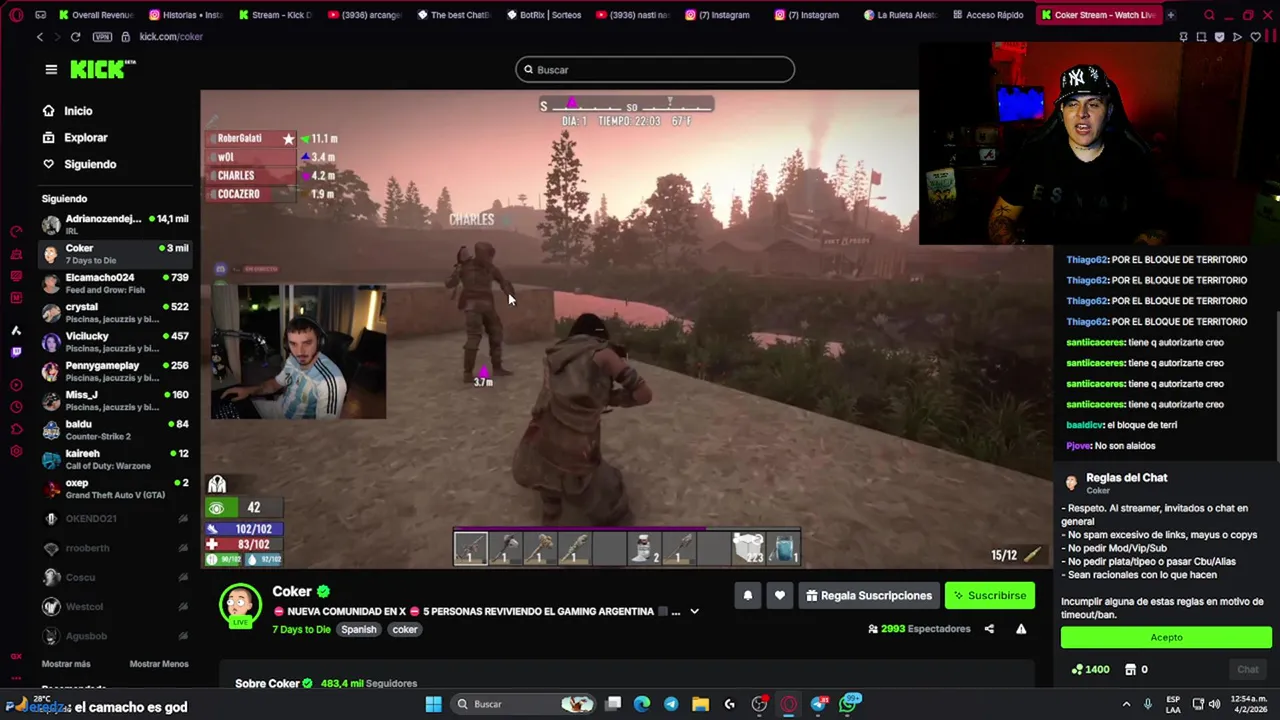1280x720 pixels.
Task: Open the 7 Days to Die category link
Action: tap(301, 630)
